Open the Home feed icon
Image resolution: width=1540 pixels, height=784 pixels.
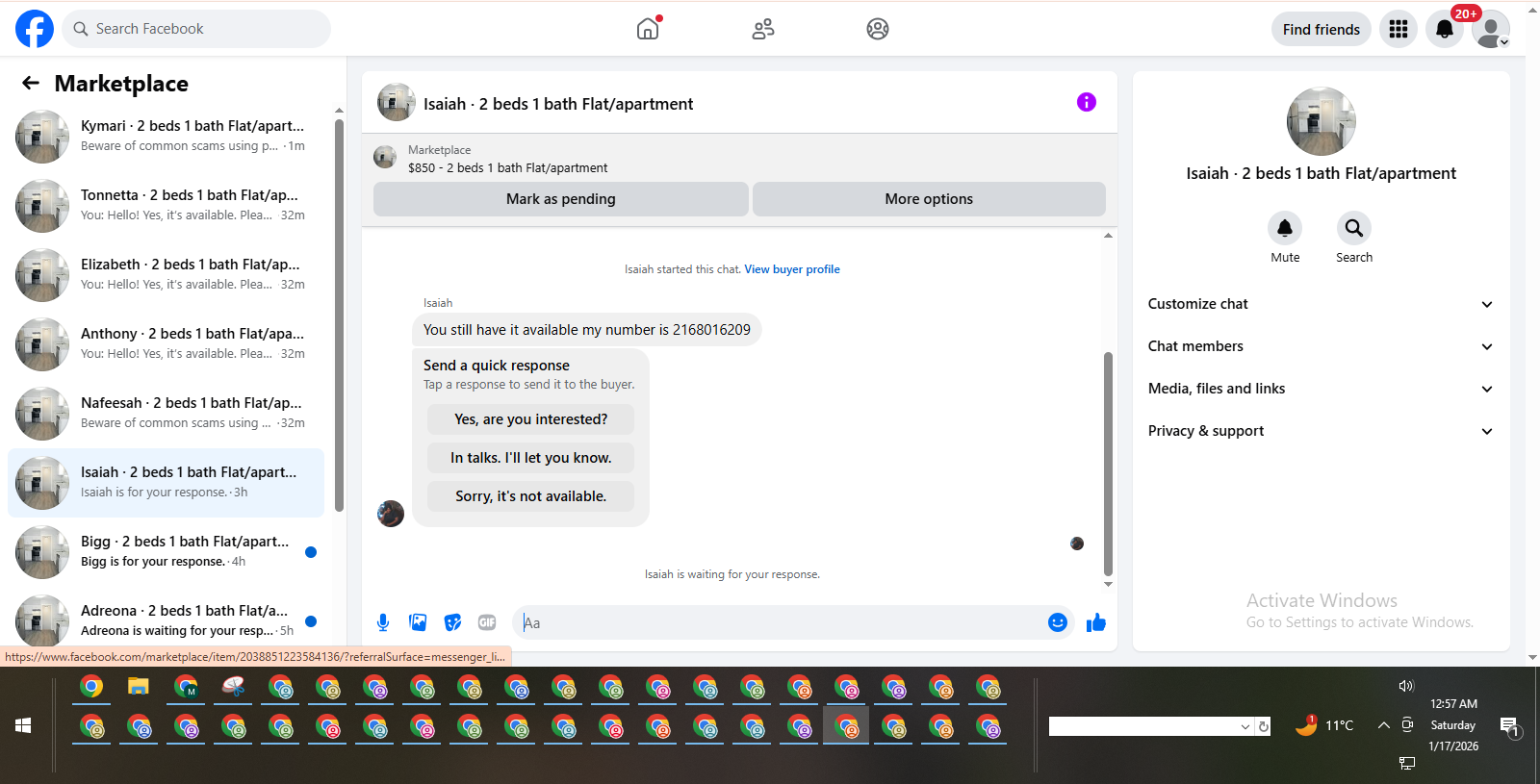pos(649,29)
